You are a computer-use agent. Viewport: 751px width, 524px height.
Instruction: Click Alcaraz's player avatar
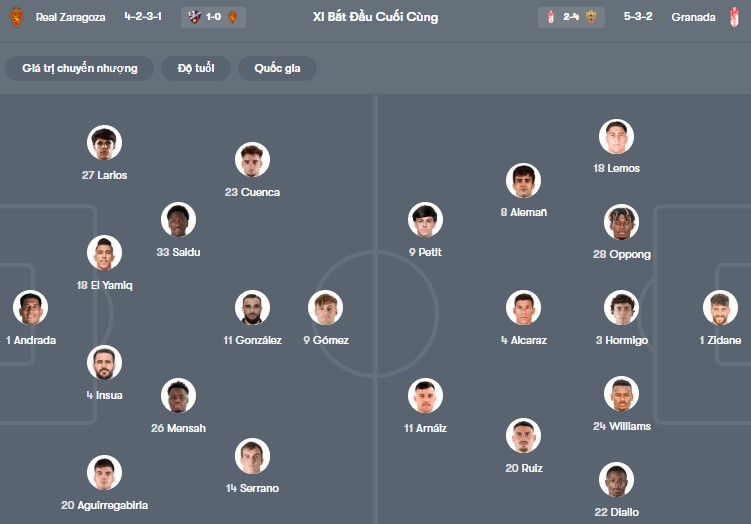pos(523,308)
